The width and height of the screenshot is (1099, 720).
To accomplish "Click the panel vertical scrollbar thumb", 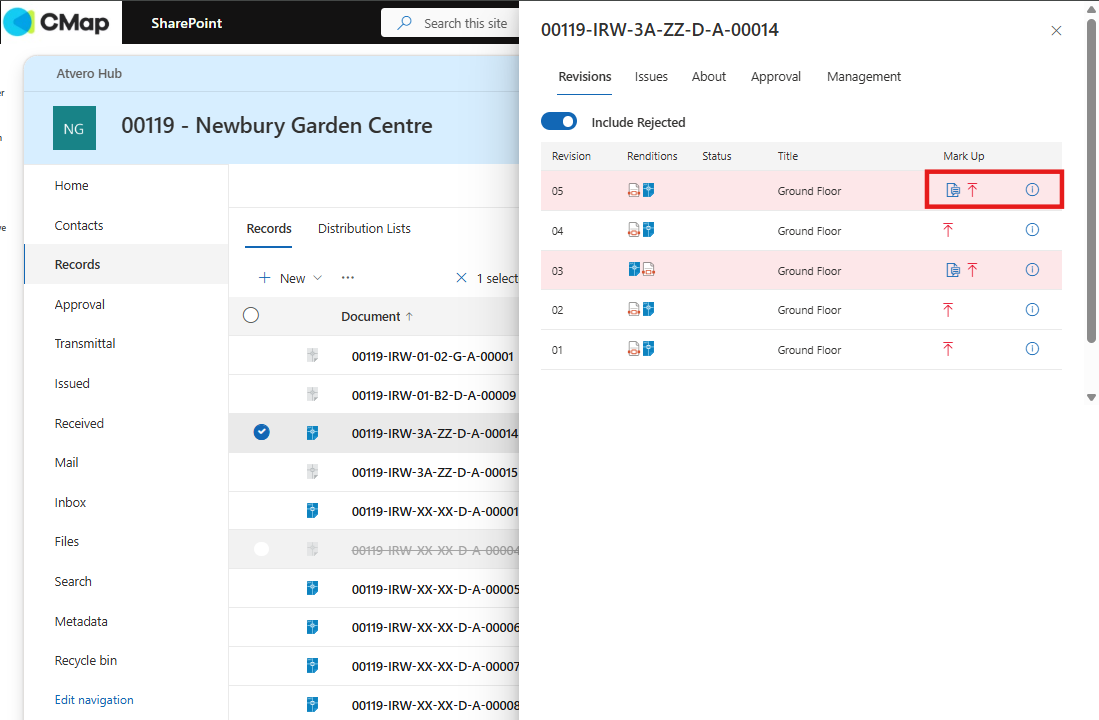I will tap(1091, 182).
